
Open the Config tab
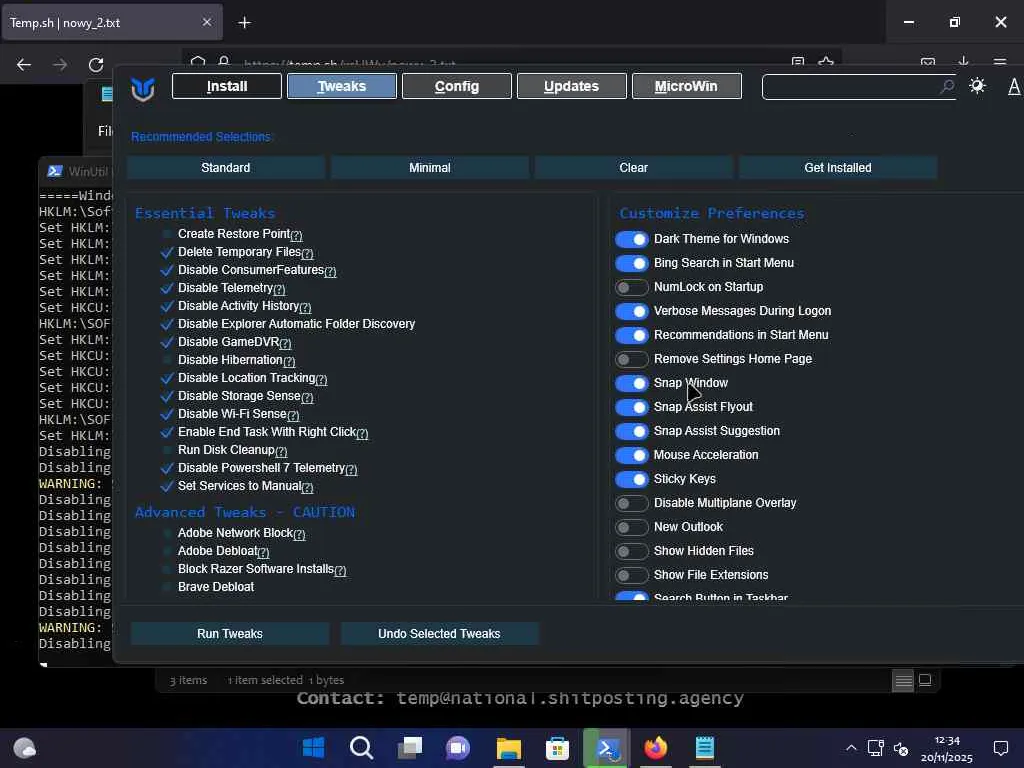pos(456,86)
